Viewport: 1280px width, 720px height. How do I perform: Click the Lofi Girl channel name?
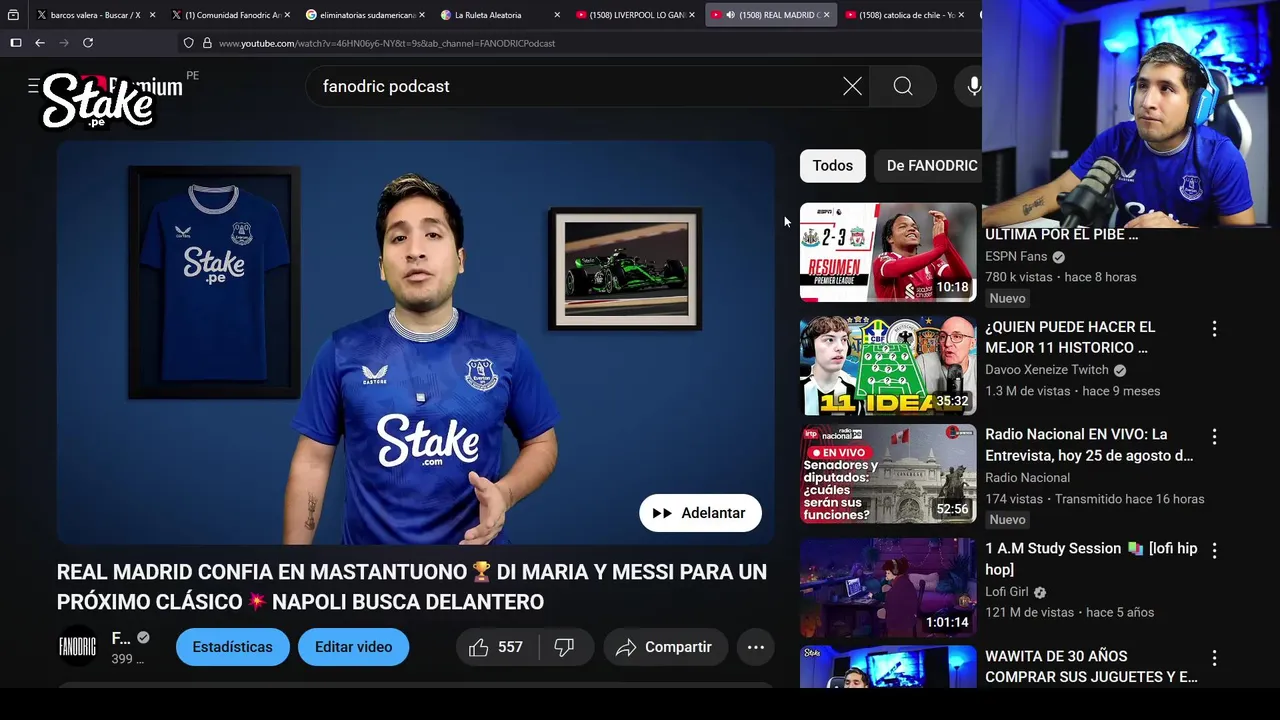1007,592
